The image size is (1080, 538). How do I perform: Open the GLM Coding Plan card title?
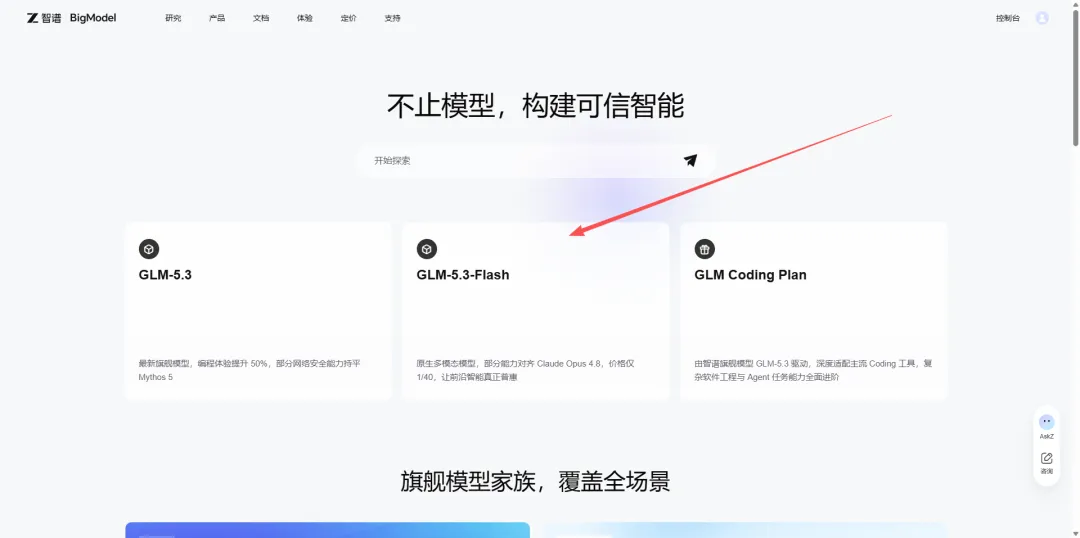(750, 275)
